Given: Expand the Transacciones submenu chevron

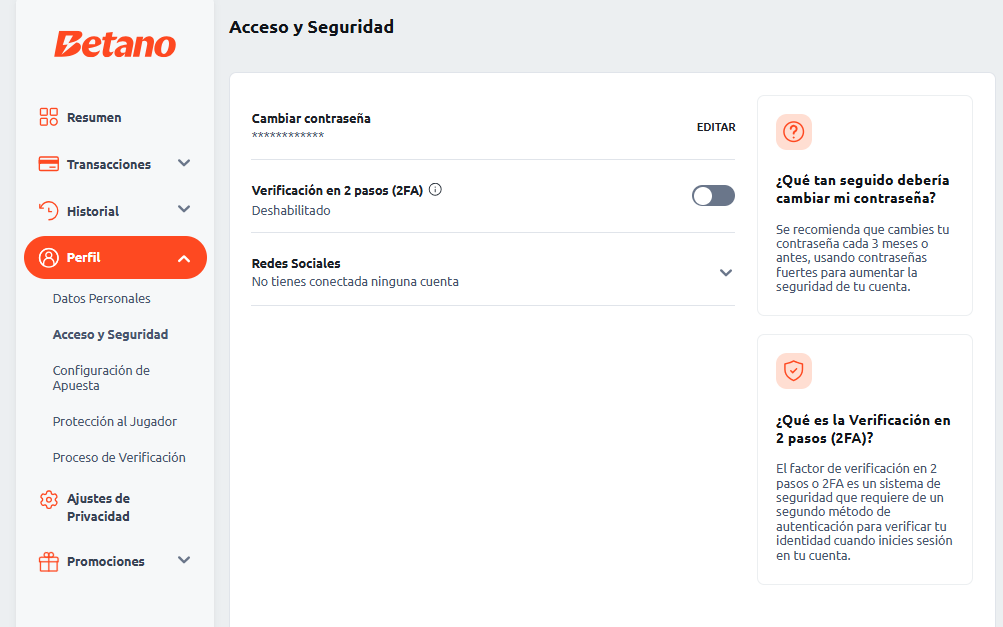Looking at the screenshot, I should pos(184,163).
